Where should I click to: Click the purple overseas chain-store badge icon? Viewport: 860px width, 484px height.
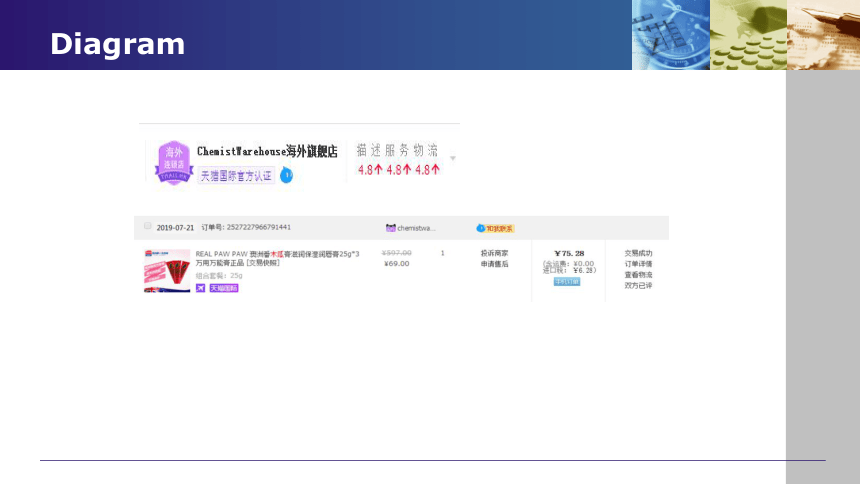pyautogui.click(x=174, y=162)
